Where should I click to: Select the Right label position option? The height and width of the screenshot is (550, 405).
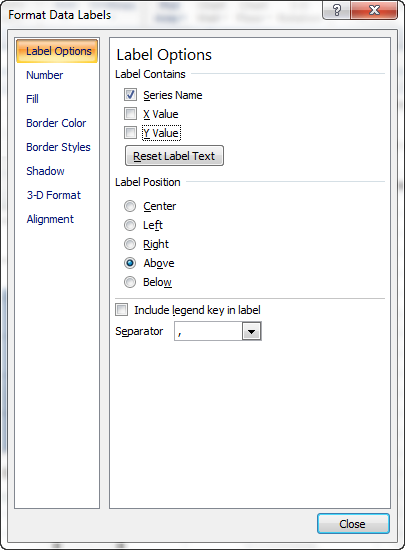(130, 244)
